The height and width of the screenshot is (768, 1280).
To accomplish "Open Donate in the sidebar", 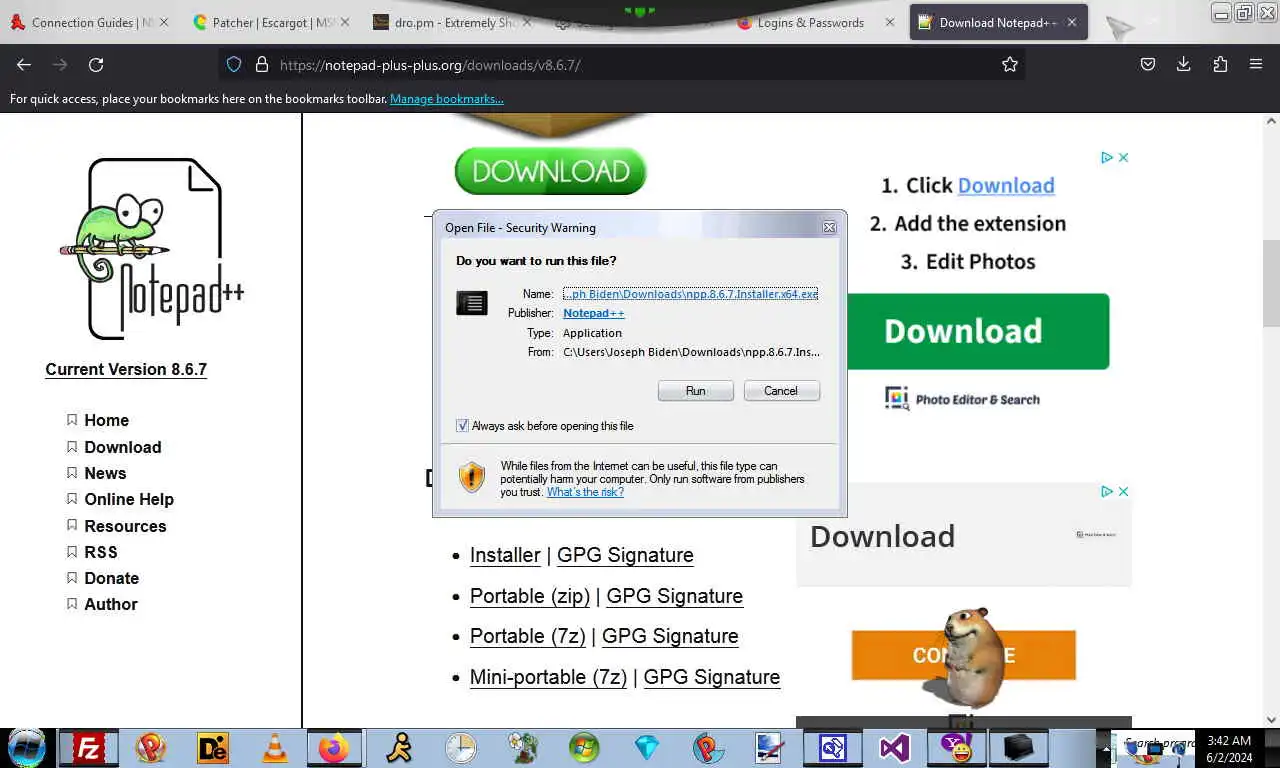I will tap(111, 578).
